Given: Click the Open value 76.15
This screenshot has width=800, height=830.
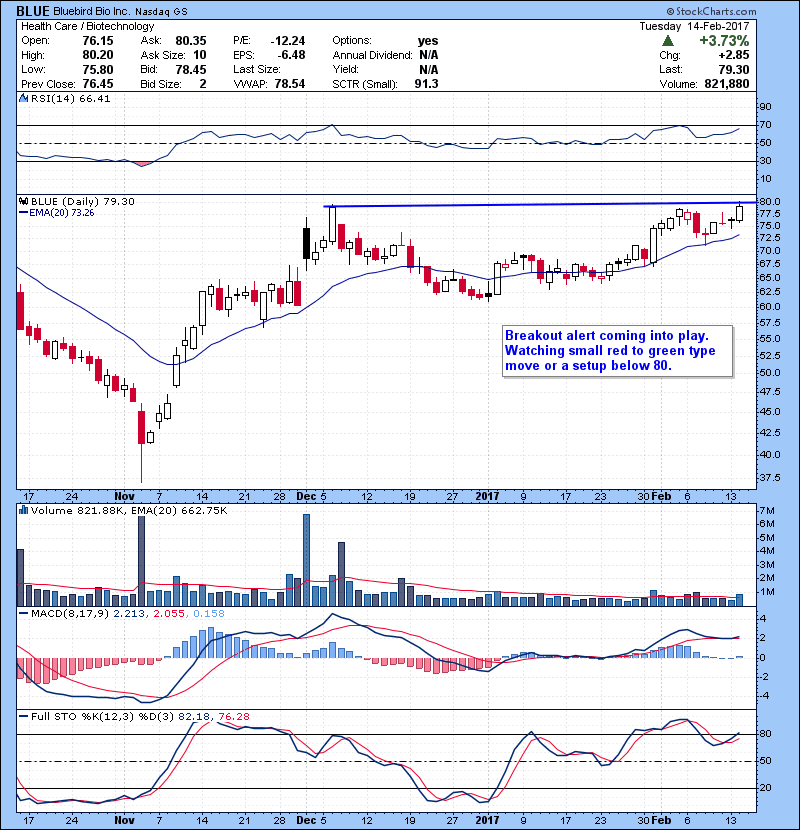Looking at the screenshot, I should coord(98,41).
